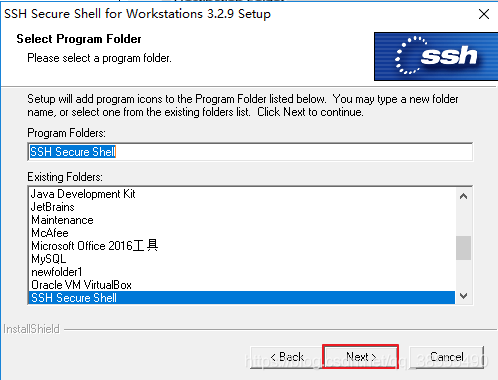This screenshot has height=380, width=498.
Task: Select Java Development Kit in the folders list
Action: click(242, 194)
